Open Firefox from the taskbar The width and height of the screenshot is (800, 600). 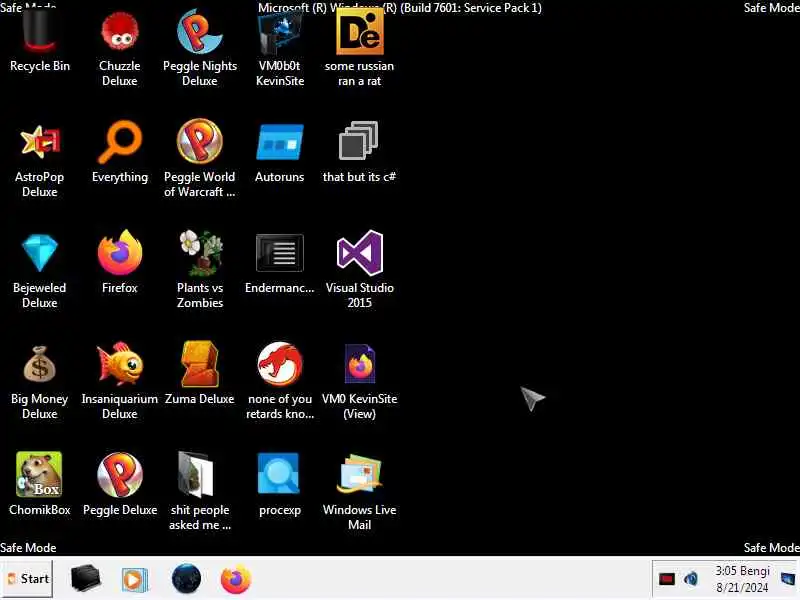pos(236,579)
